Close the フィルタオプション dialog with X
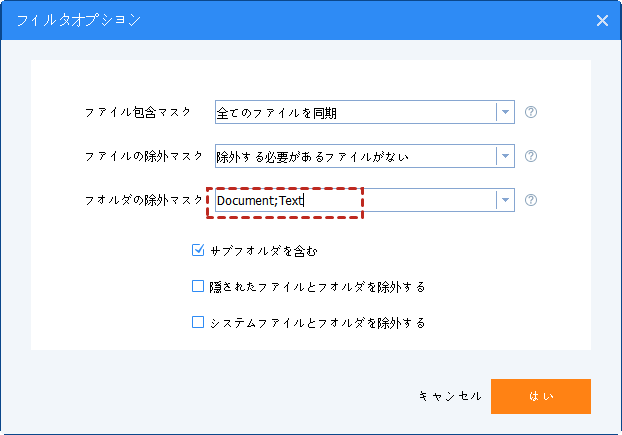This screenshot has height=435, width=622. coord(602,19)
